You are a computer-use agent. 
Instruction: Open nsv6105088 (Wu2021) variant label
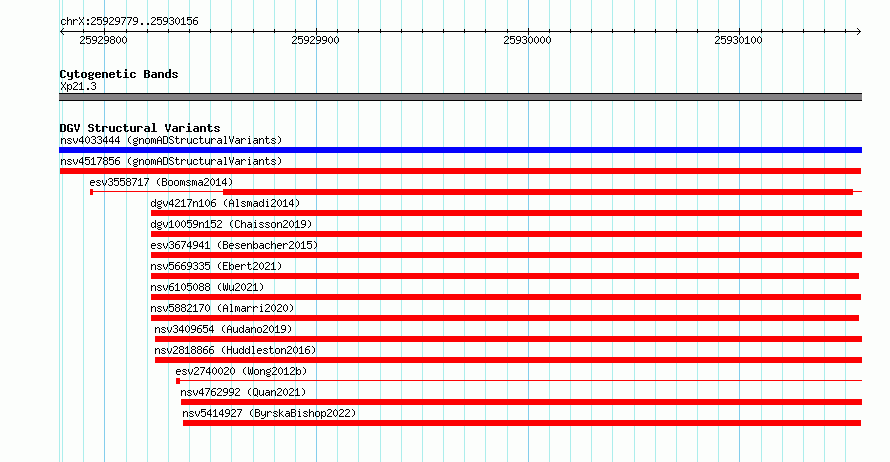point(207,287)
